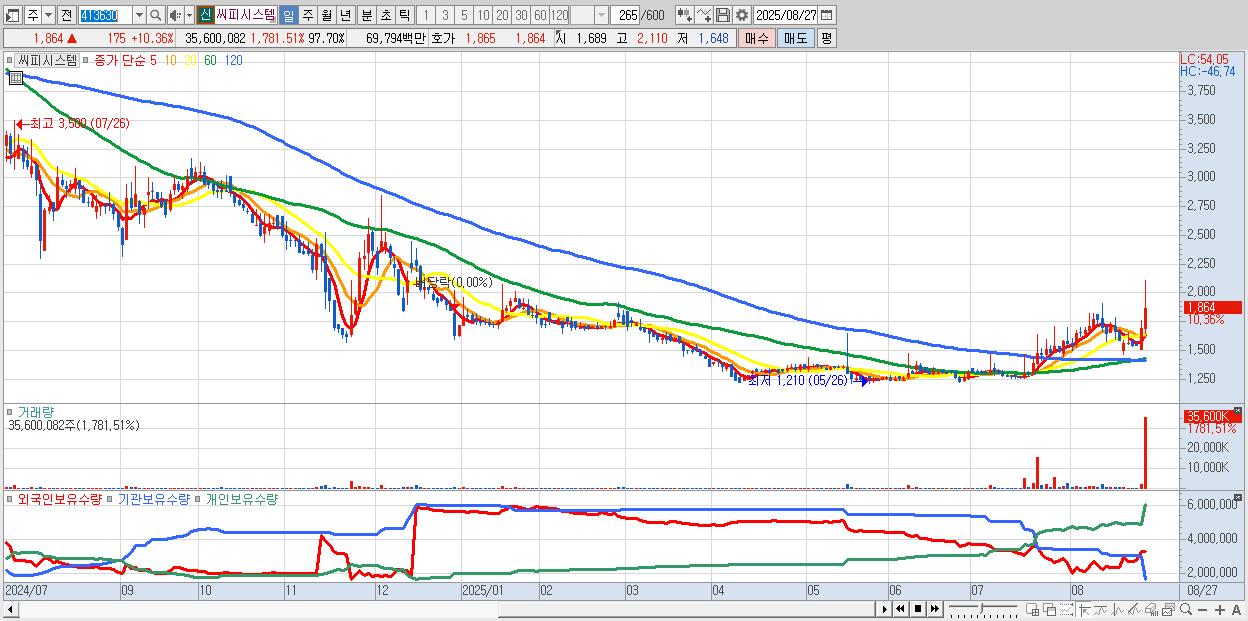
Task: Click the zigzag price line icon
Action: (1118, 610)
